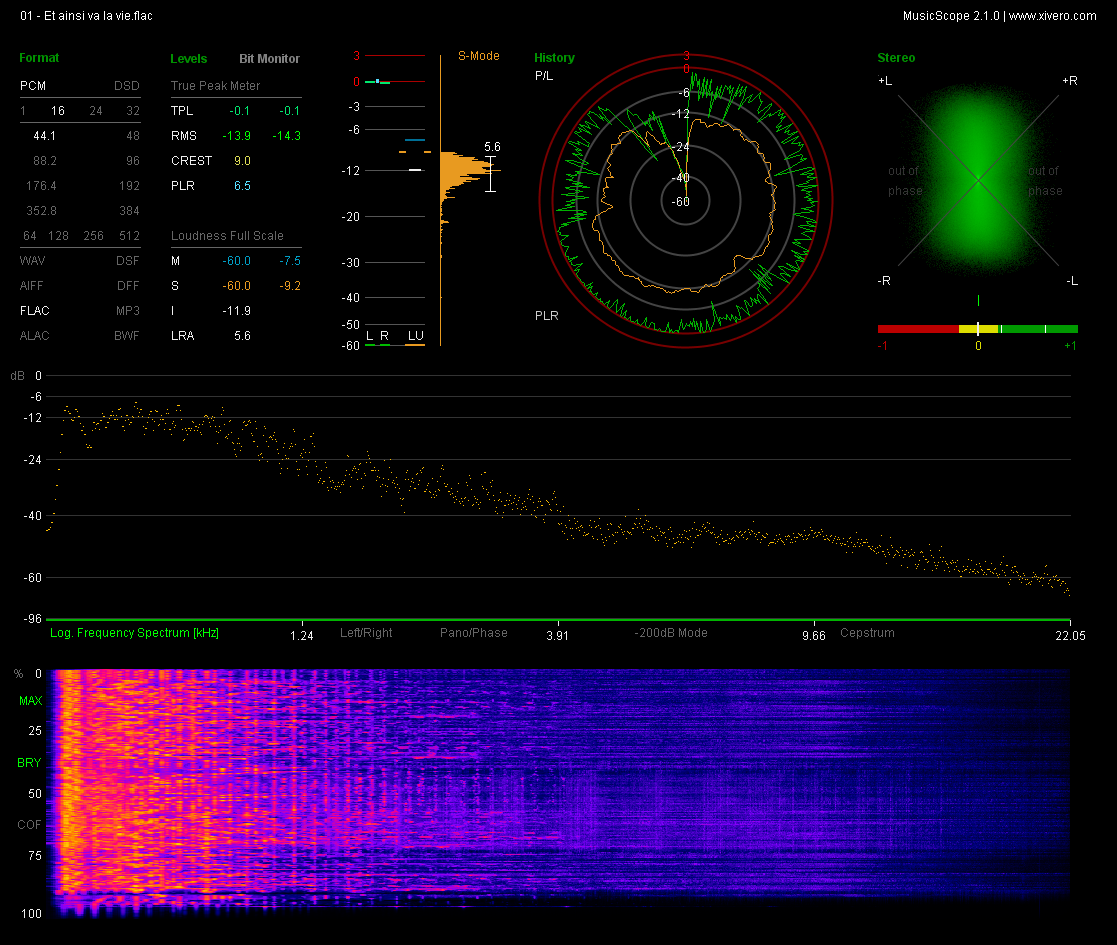The width and height of the screenshot is (1117, 945).
Task: Click the Log. Frequency Spectrum label
Action: [x=134, y=633]
